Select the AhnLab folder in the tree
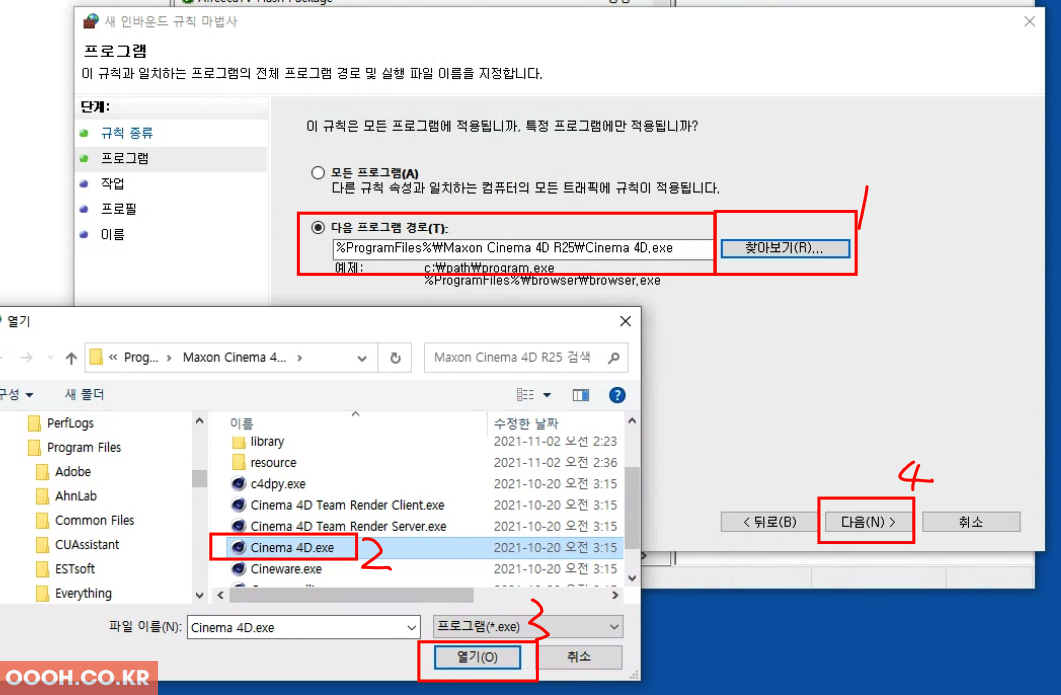Image resolution: width=1061 pixels, height=695 pixels. [x=76, y=496]
